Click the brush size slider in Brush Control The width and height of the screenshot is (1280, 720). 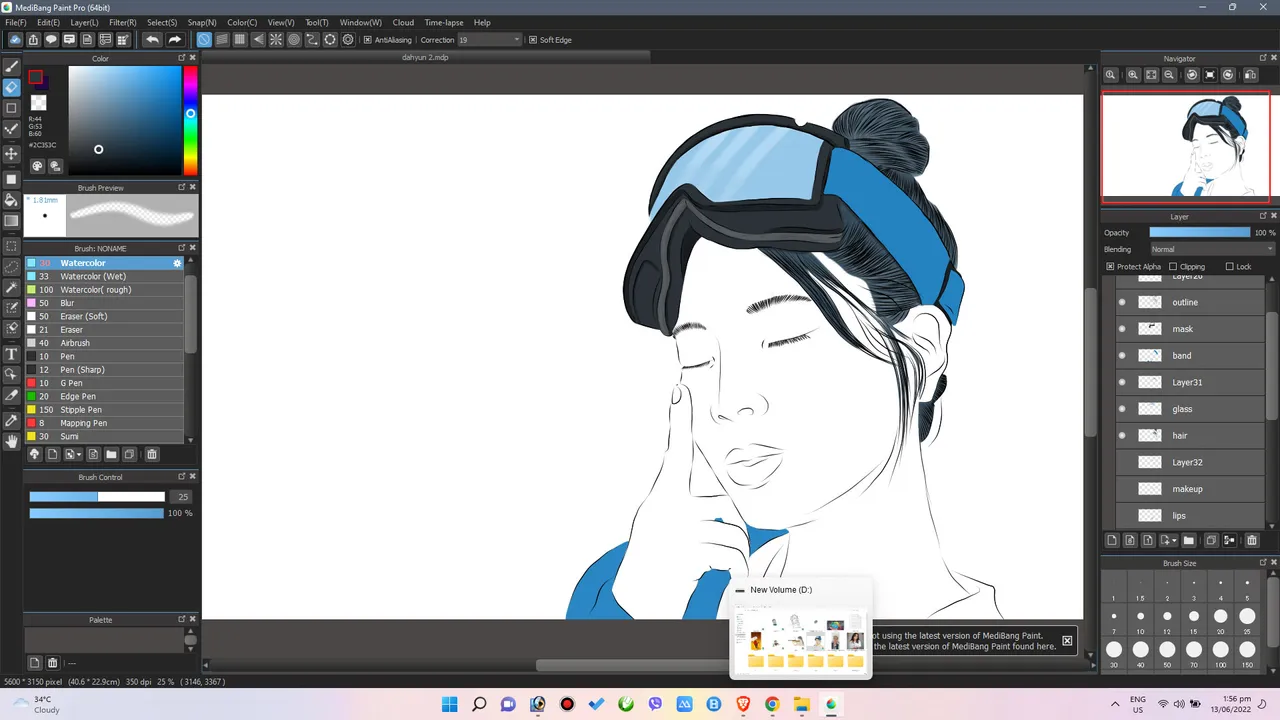coord(97,497)
